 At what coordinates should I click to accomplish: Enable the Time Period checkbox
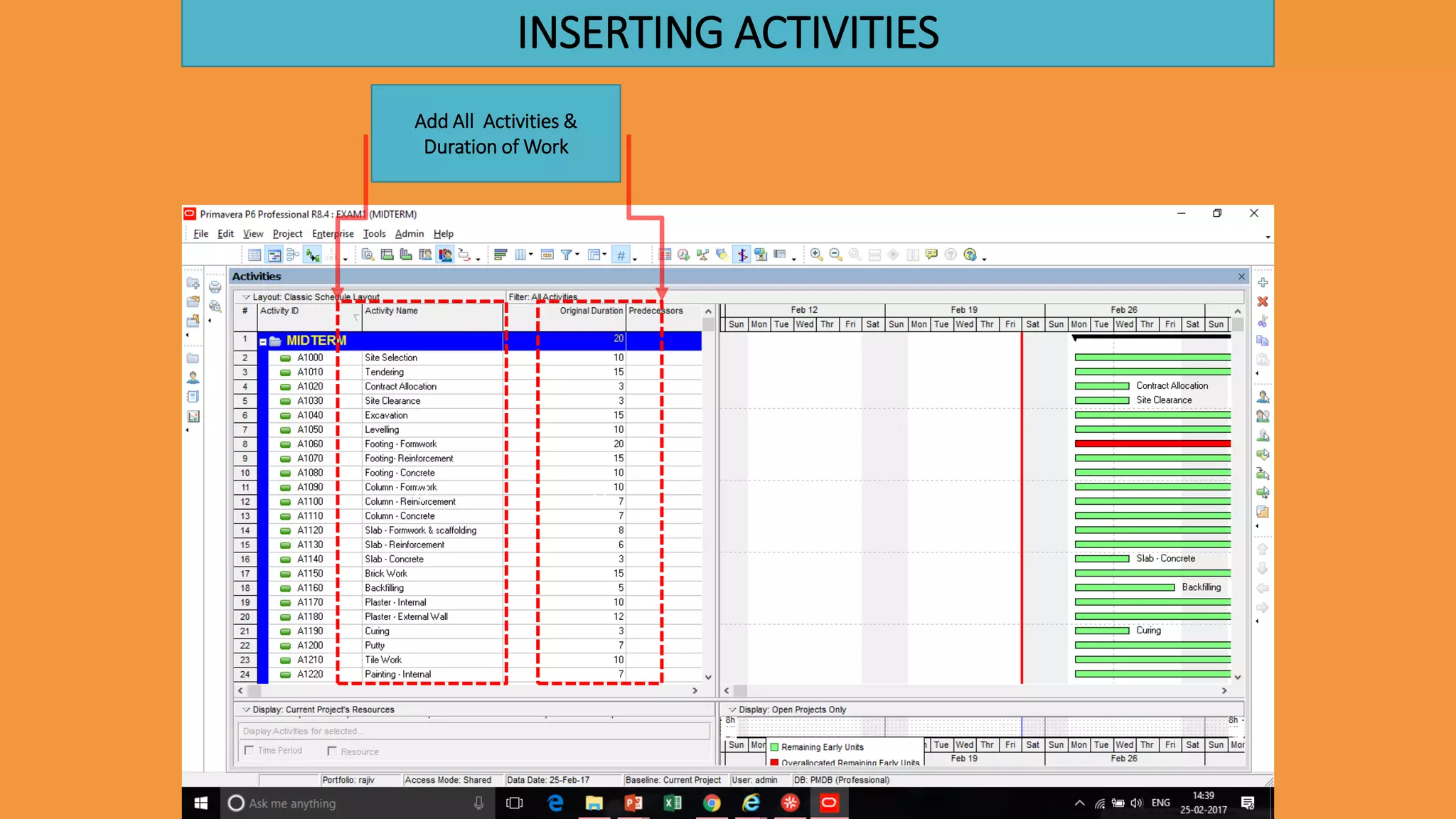click(249, 750)
